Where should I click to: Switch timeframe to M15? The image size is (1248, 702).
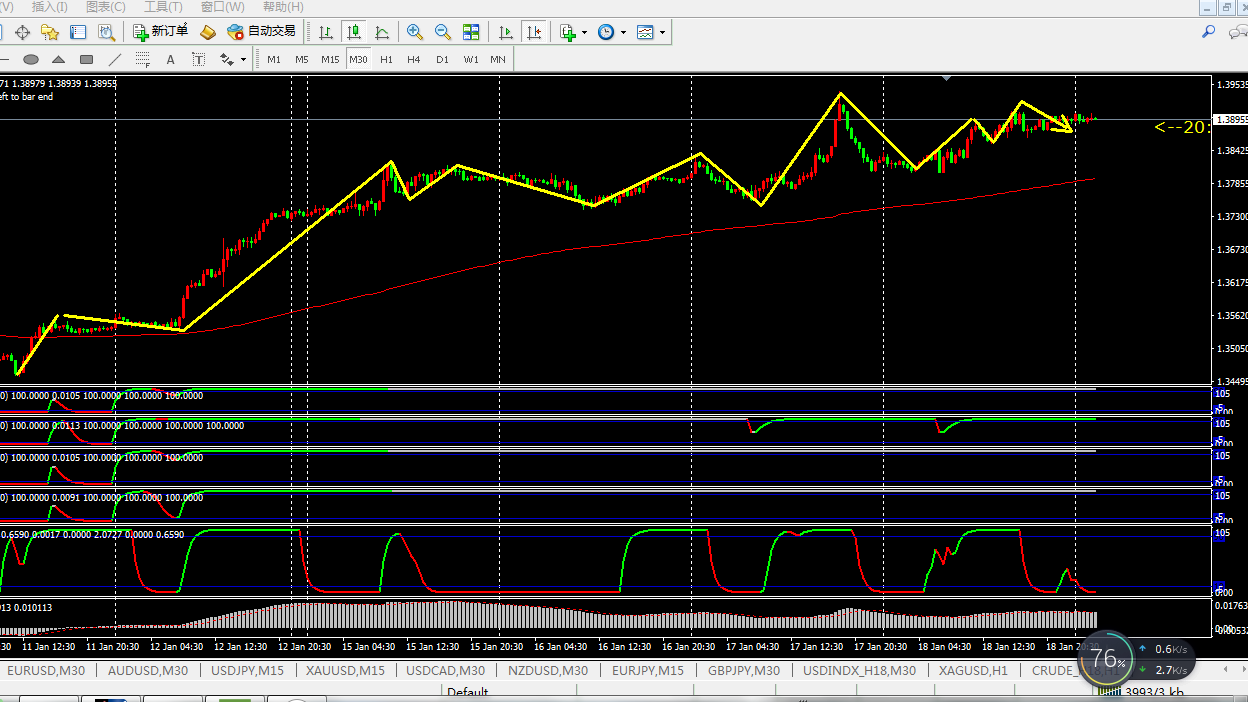[330, 59]
